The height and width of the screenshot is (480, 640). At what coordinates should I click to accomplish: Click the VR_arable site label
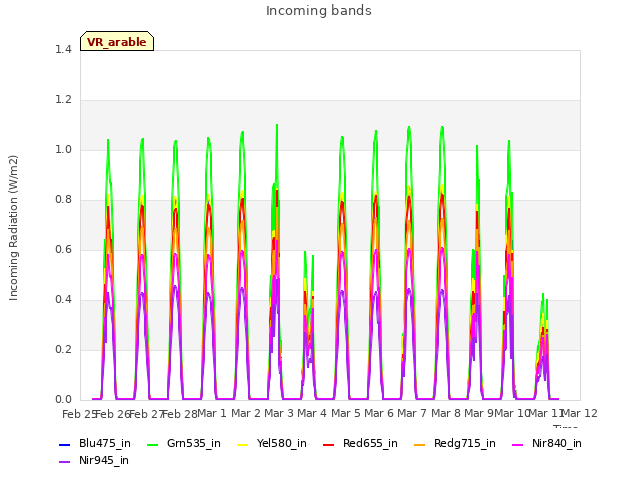(x=117, y=42)
